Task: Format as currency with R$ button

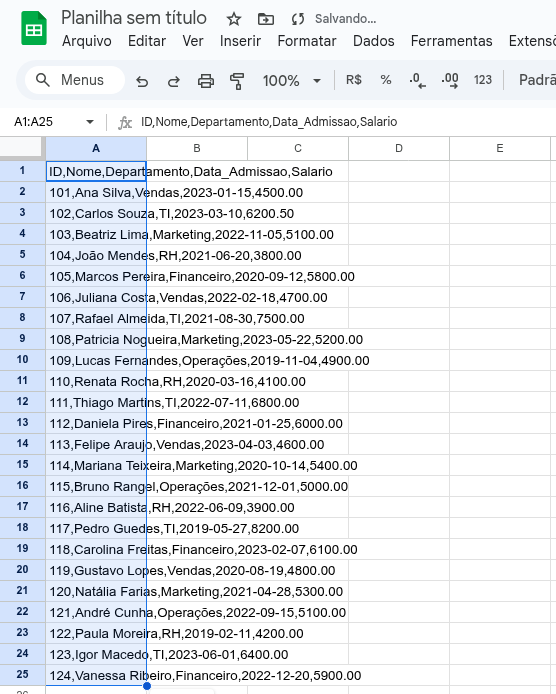Action: (354, 80)
